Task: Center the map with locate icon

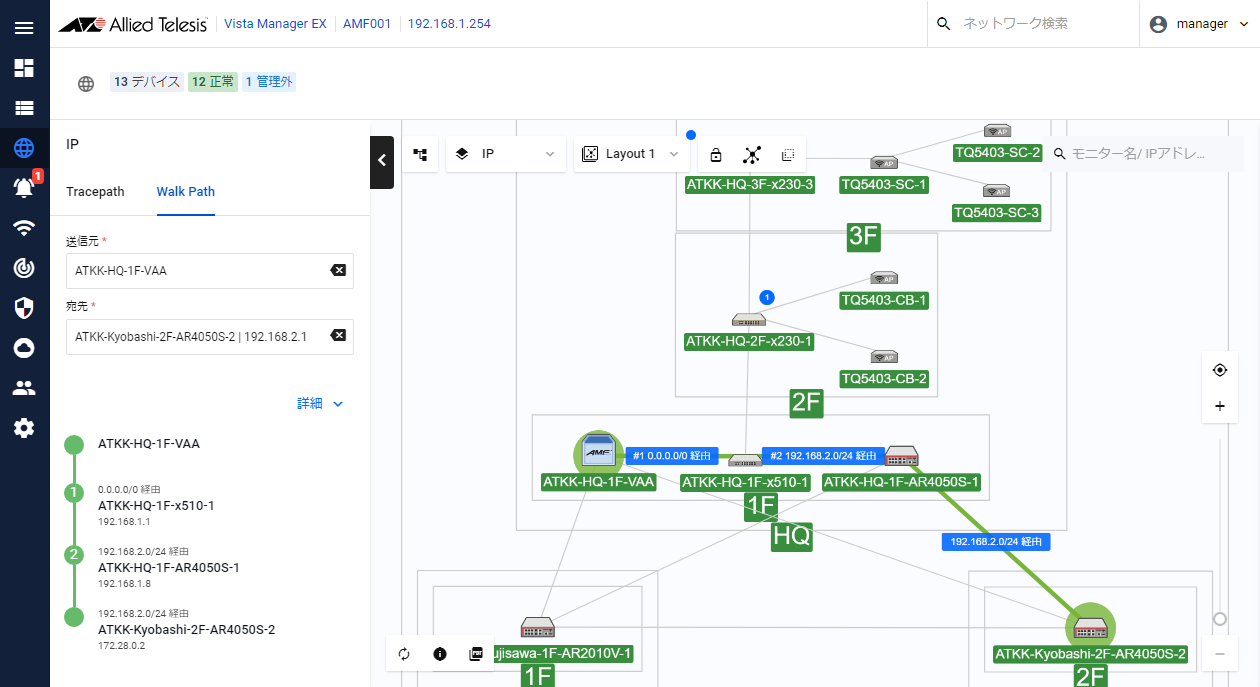Action: 1219,370
